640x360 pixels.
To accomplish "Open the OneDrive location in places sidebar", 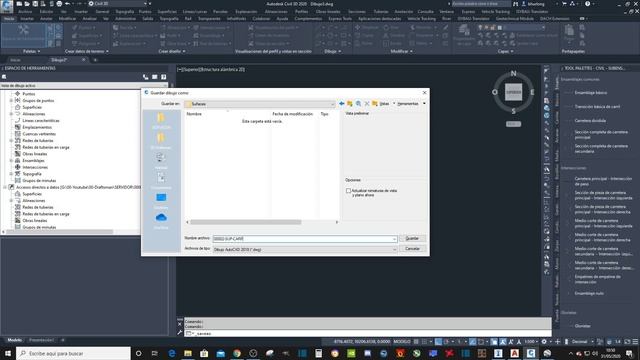I will click(x=161, y=220).
